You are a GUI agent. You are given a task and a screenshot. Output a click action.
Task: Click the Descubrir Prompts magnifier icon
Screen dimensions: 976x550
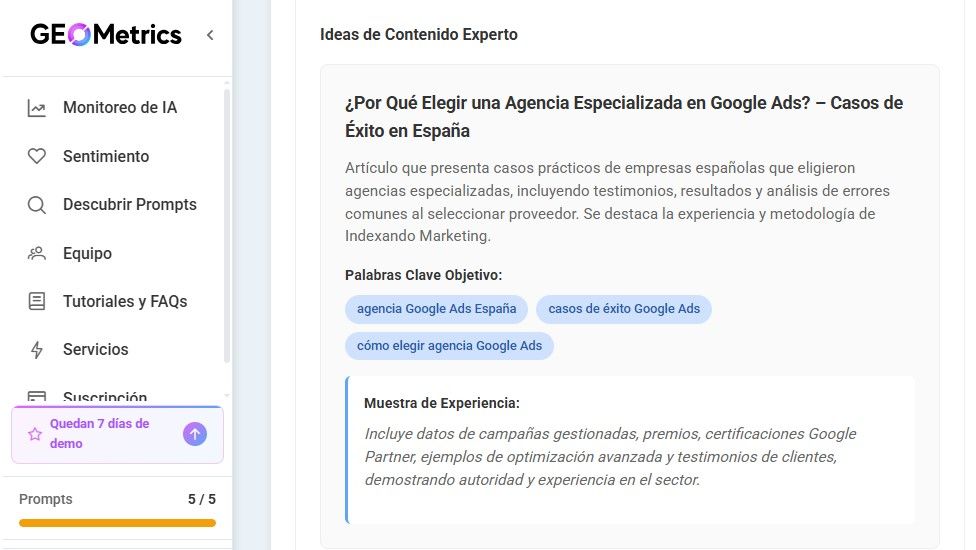(37, 205)
